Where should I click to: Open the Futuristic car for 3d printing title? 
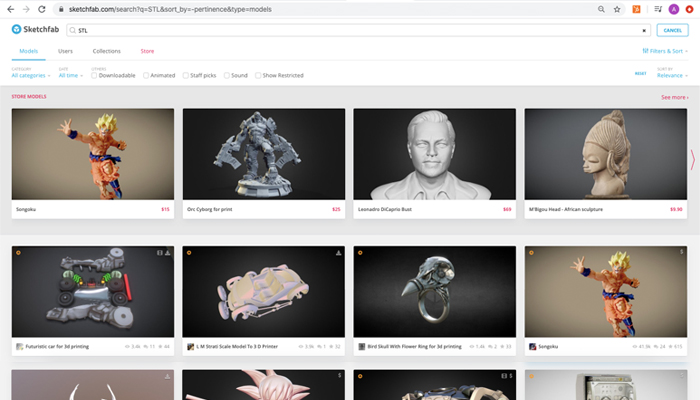[57, 346]
